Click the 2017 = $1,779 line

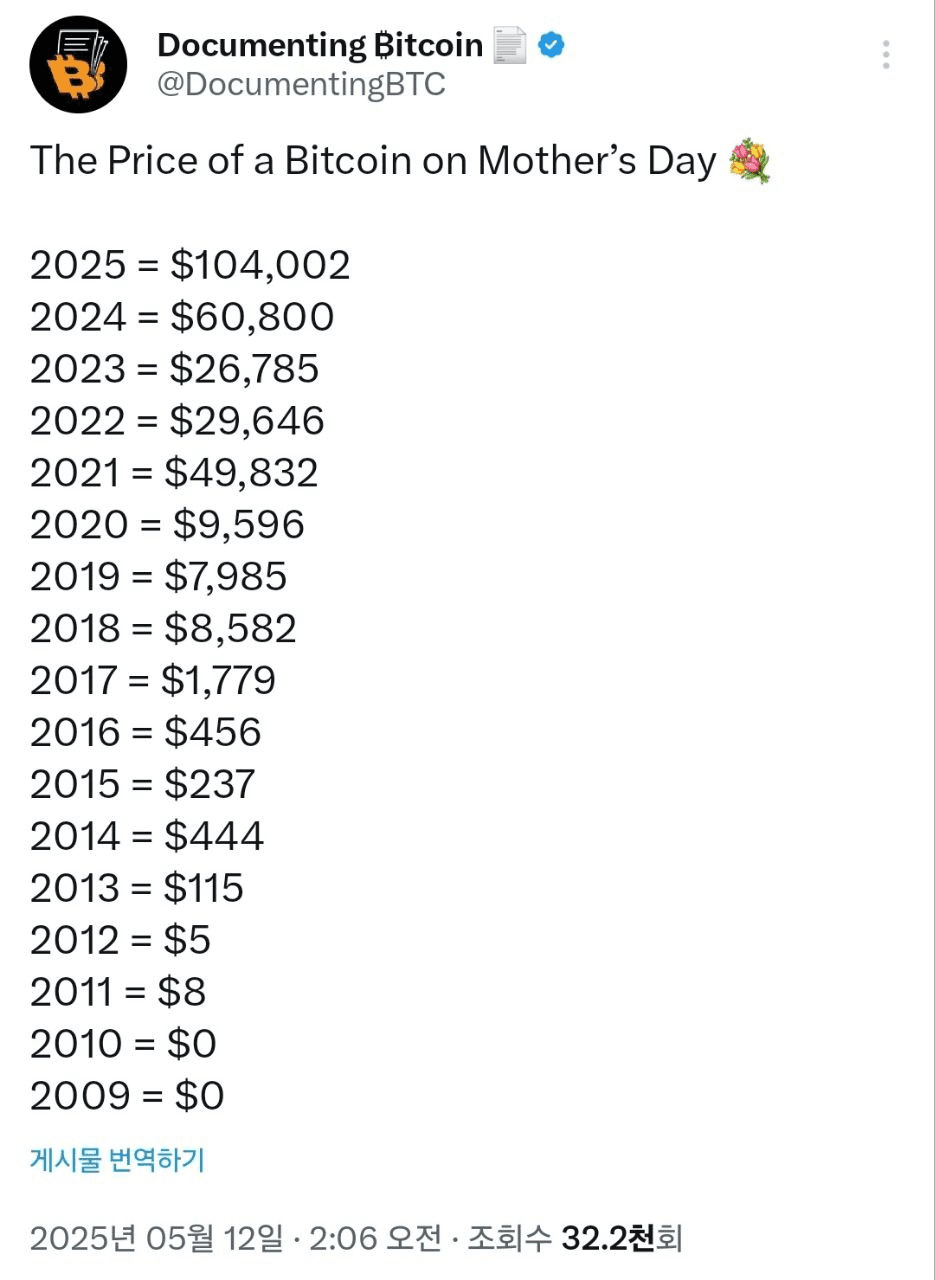click(x=153, y=680)
